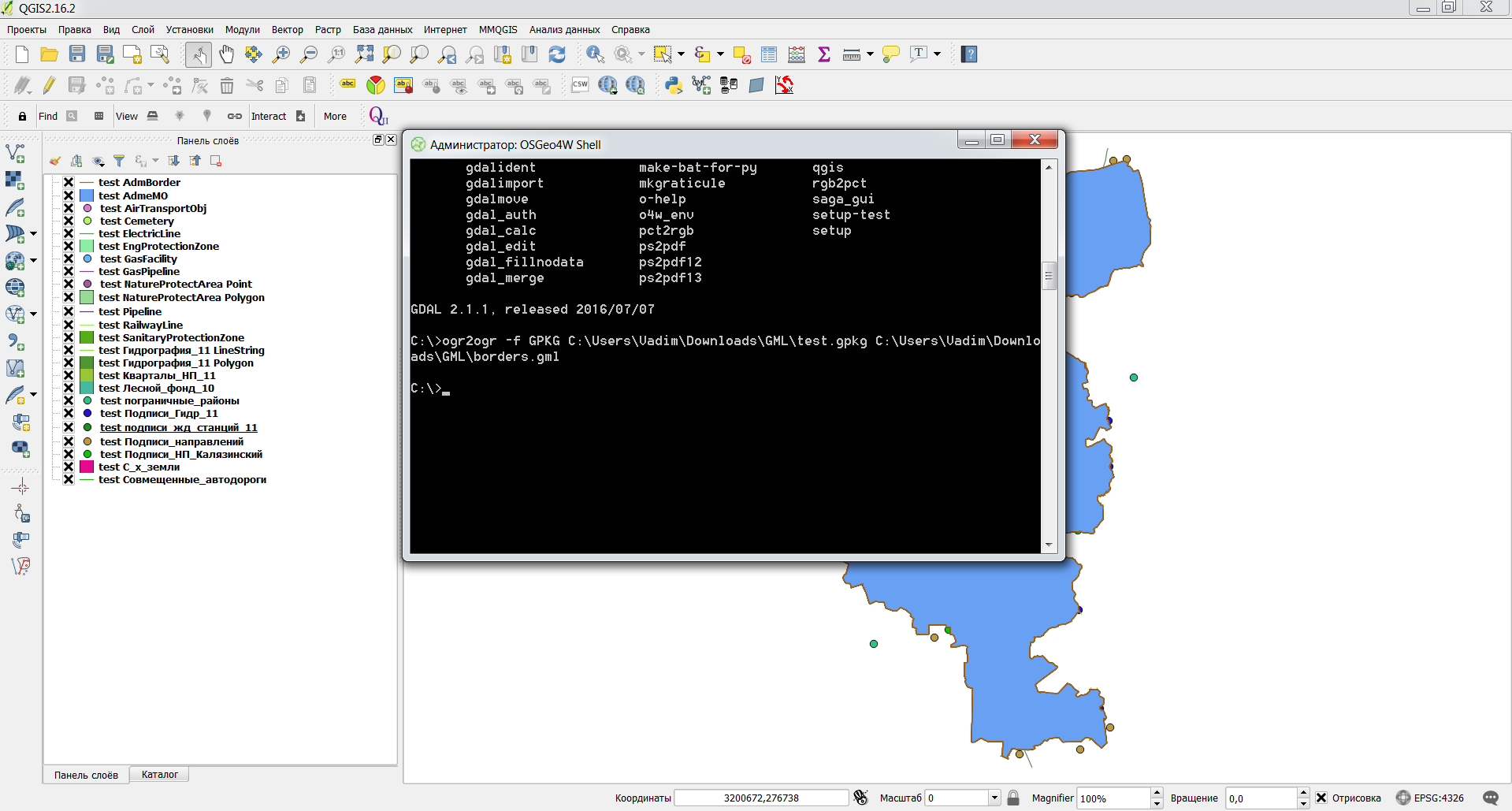The width and height of the screenshot is (1512, 811).
Task: Click the Show Statistical Summary sigma icon
Action: [x=824, y=54]
